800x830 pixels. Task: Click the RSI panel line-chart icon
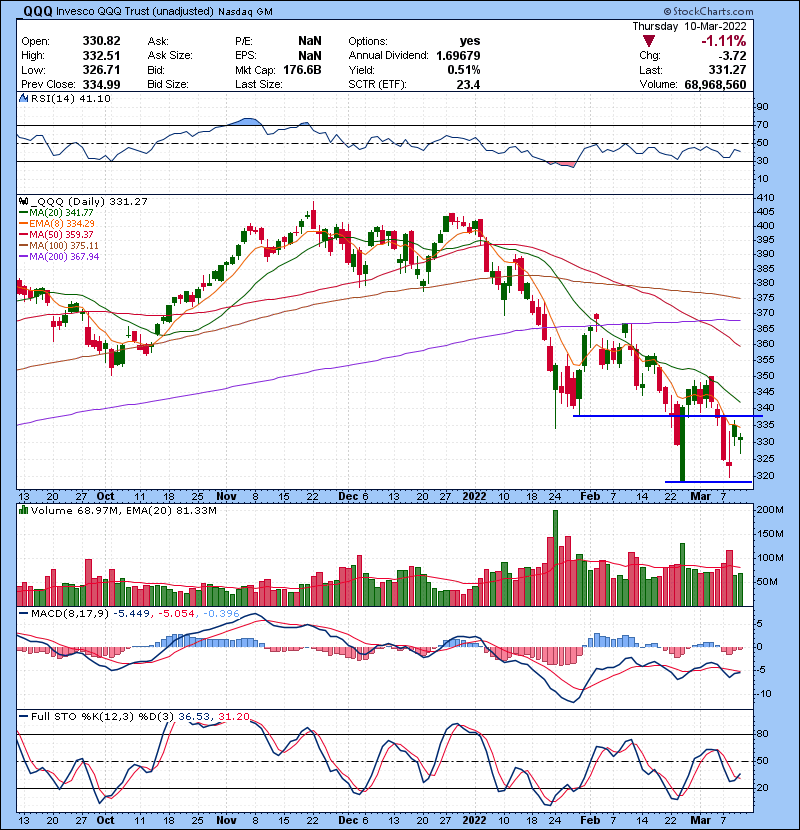pyautogui.click(x=23, y=98)
